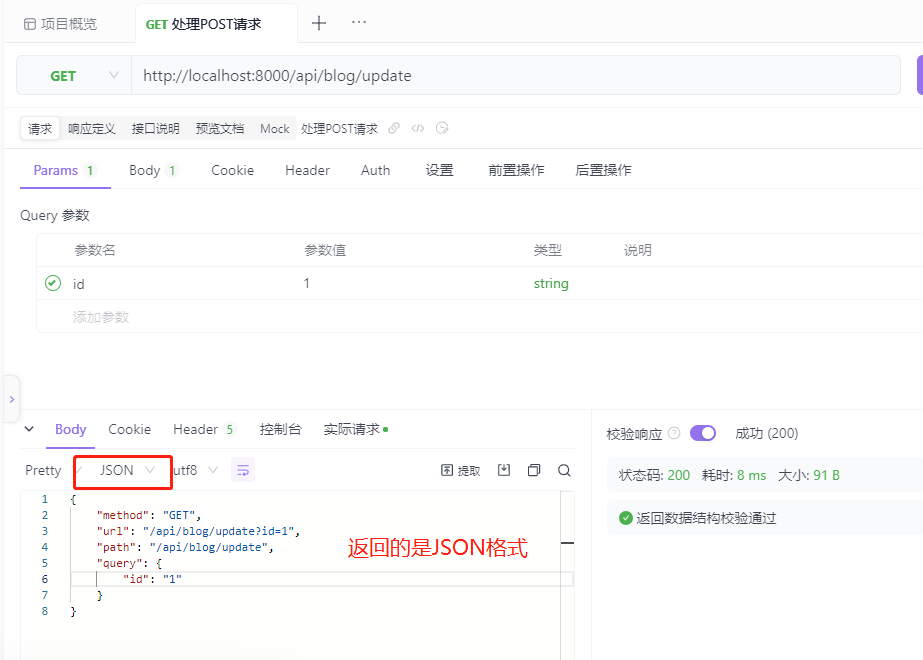This screenshot has height=660, width=923.
Task: Open the more options ellipsis in tab bar
Action: (359, 23)
